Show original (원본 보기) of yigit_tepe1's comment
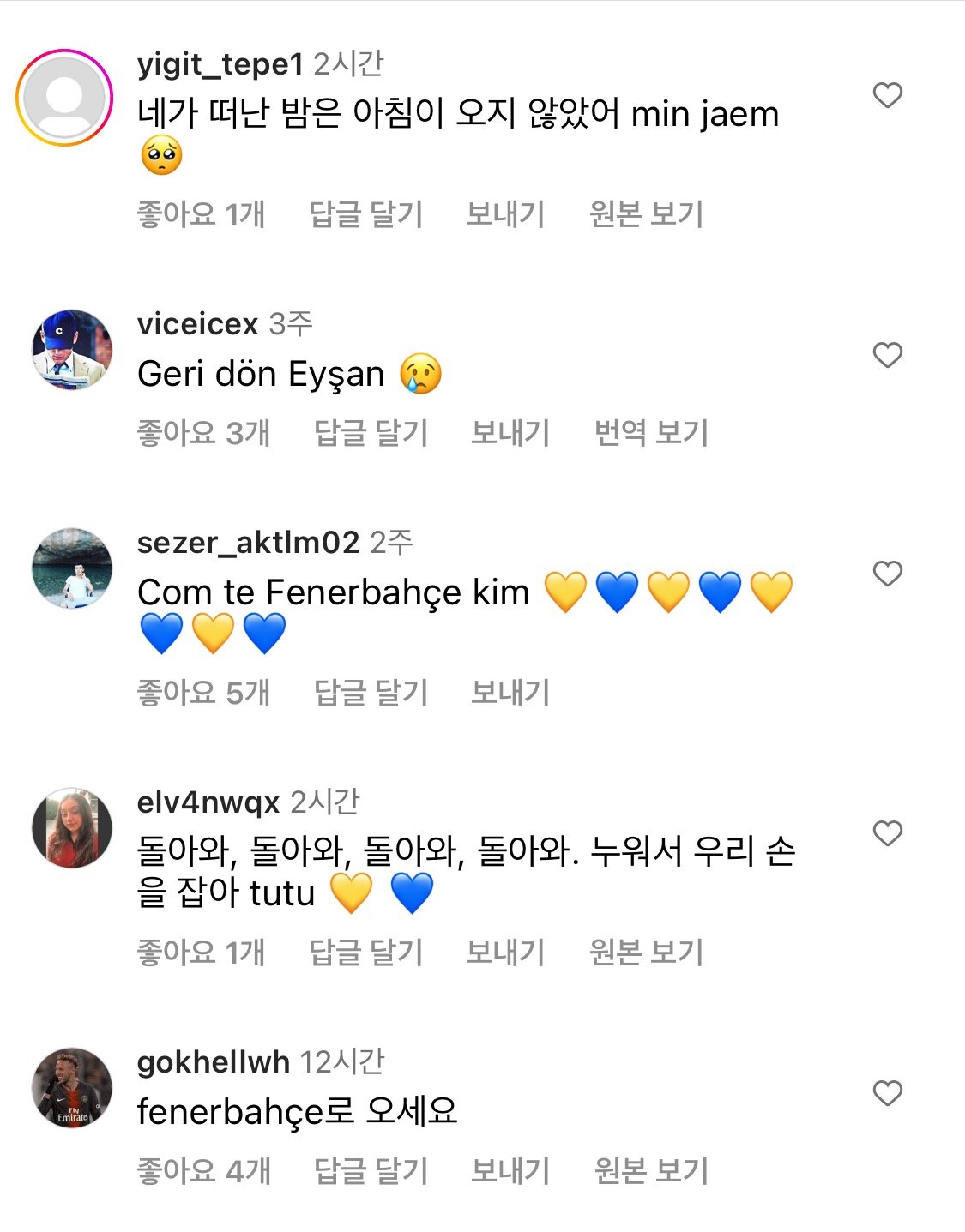Image resolution: width=965 pixels, height=1232 pixels. pyautogui.click(x=646, y=214)
